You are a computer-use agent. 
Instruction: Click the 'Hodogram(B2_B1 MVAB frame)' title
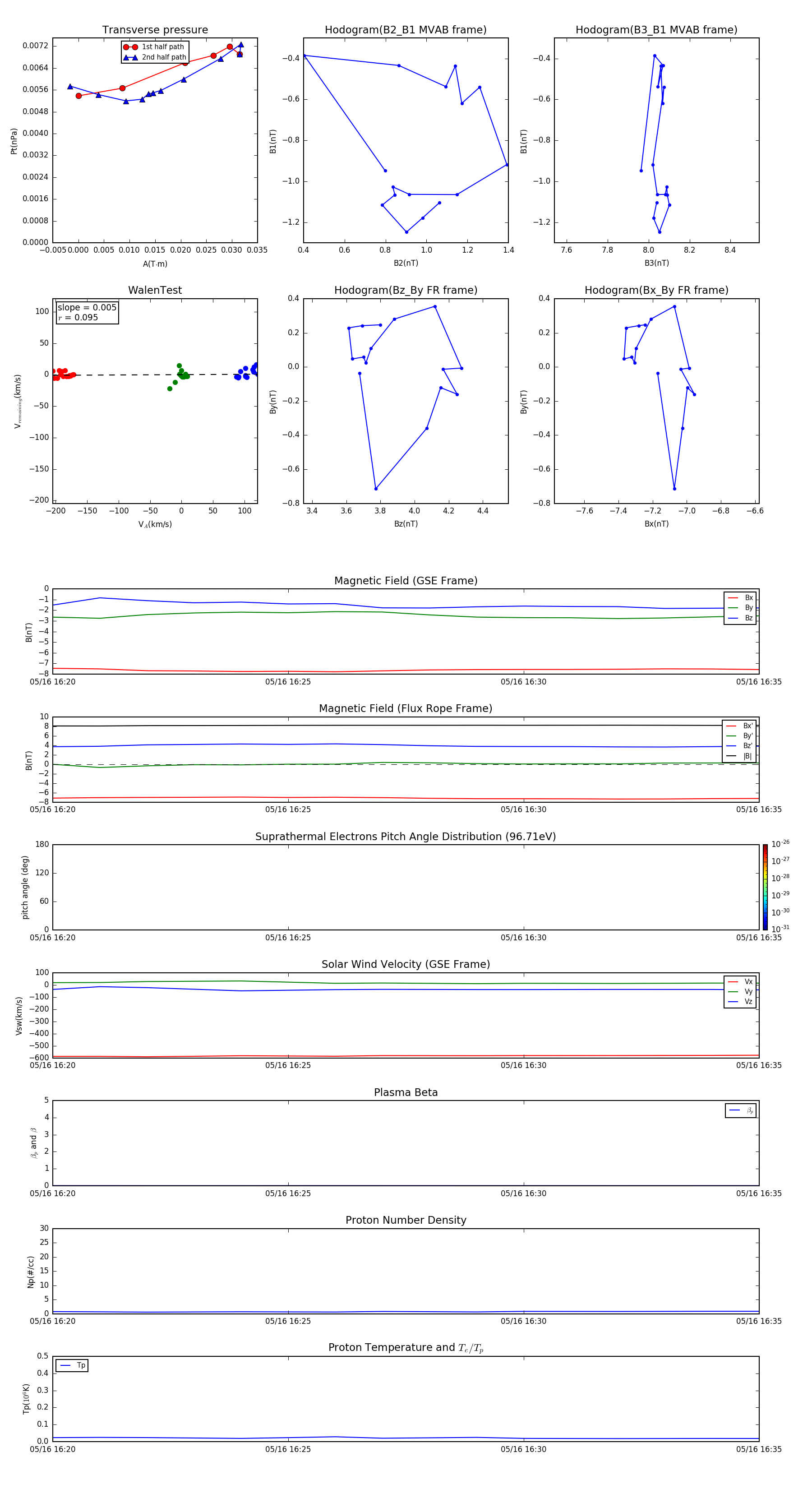coord(406,30)
